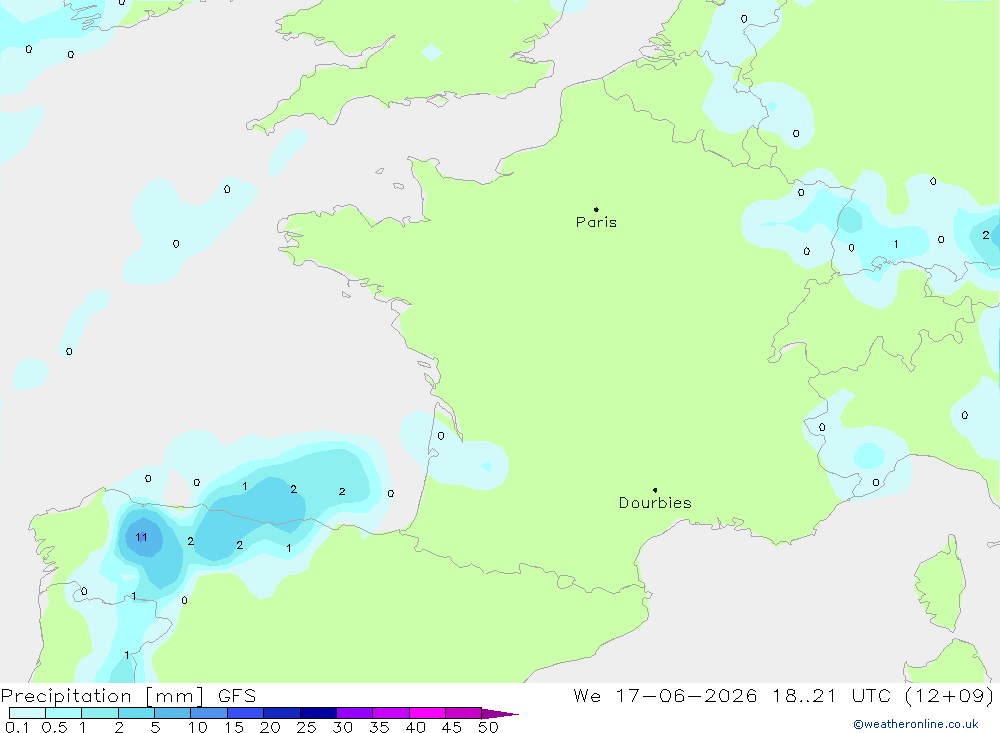
Task: Click the legend scale label '15'
Action: [x=234, y=727]
